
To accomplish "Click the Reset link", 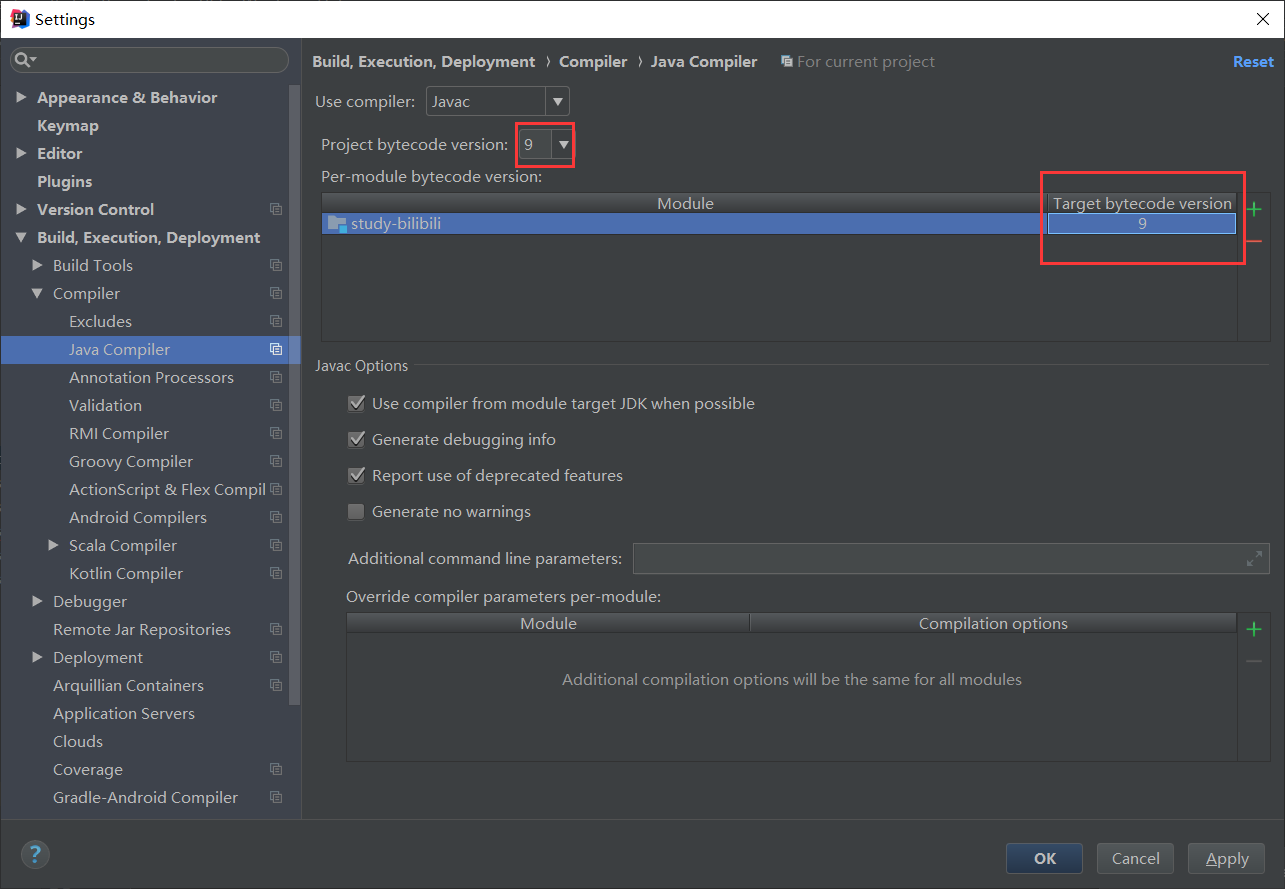I will click(x=1253, y=61).
